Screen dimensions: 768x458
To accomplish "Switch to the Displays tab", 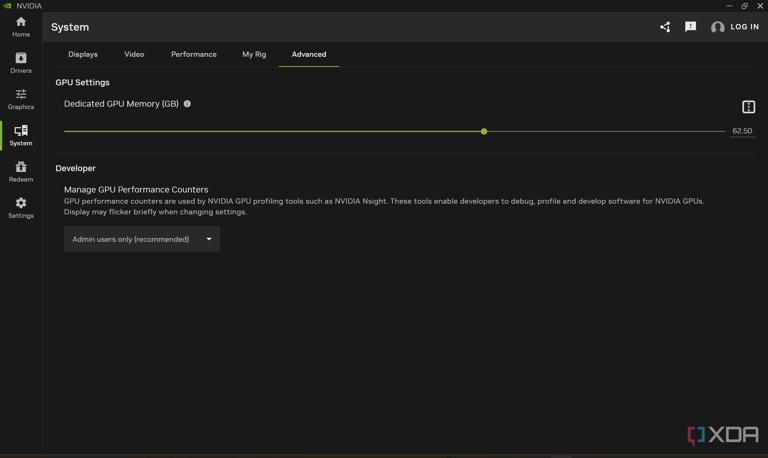I will coord(83,54).
